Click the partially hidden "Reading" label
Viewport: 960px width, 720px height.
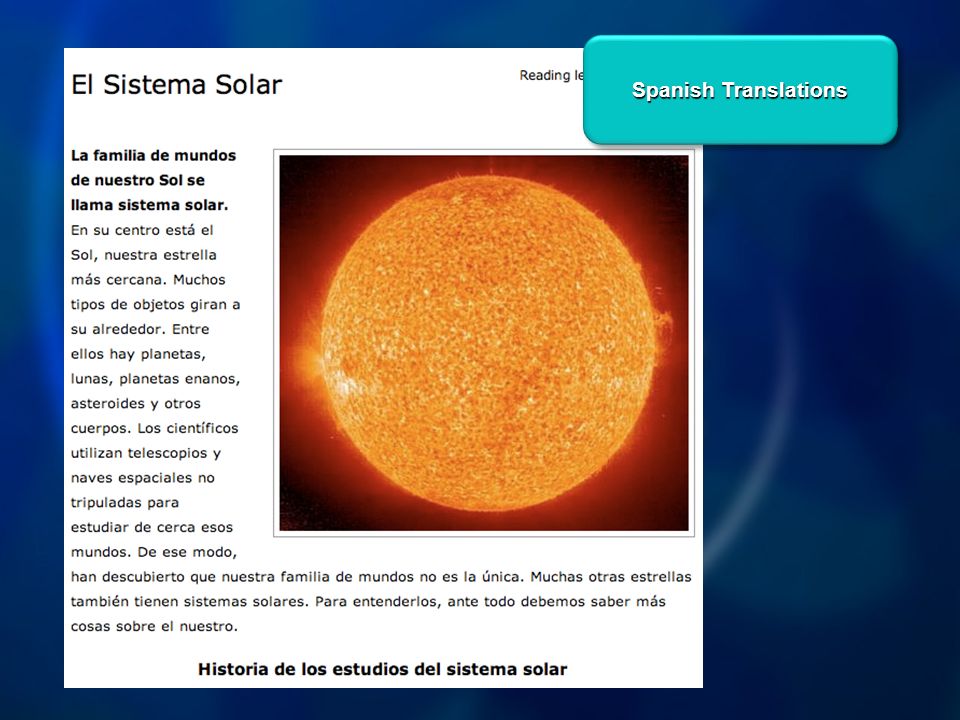point(551,75)
